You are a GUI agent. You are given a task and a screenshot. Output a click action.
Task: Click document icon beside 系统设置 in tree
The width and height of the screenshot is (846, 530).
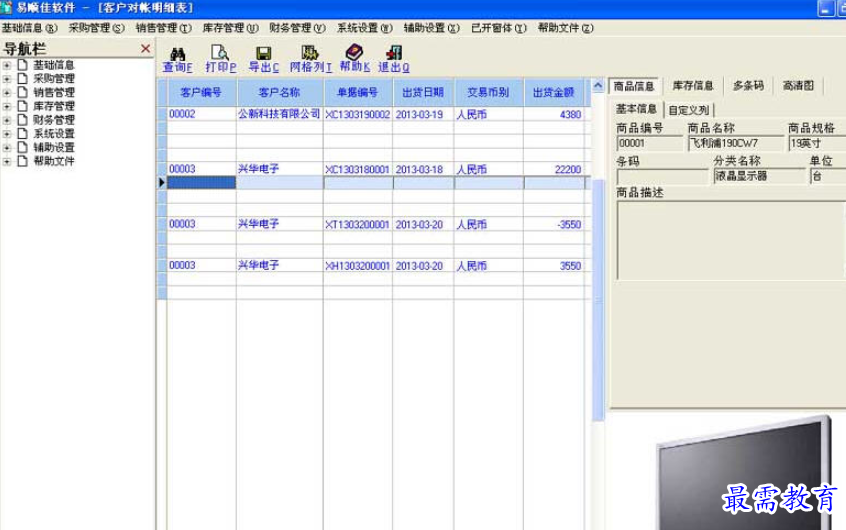point(23,133)
